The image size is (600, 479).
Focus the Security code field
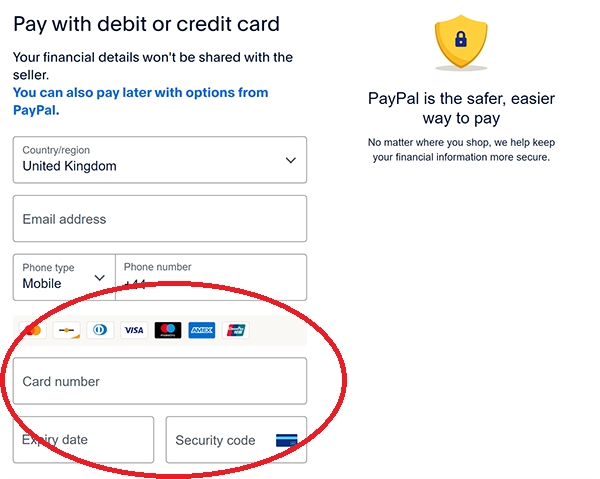[x=236, y=440]
